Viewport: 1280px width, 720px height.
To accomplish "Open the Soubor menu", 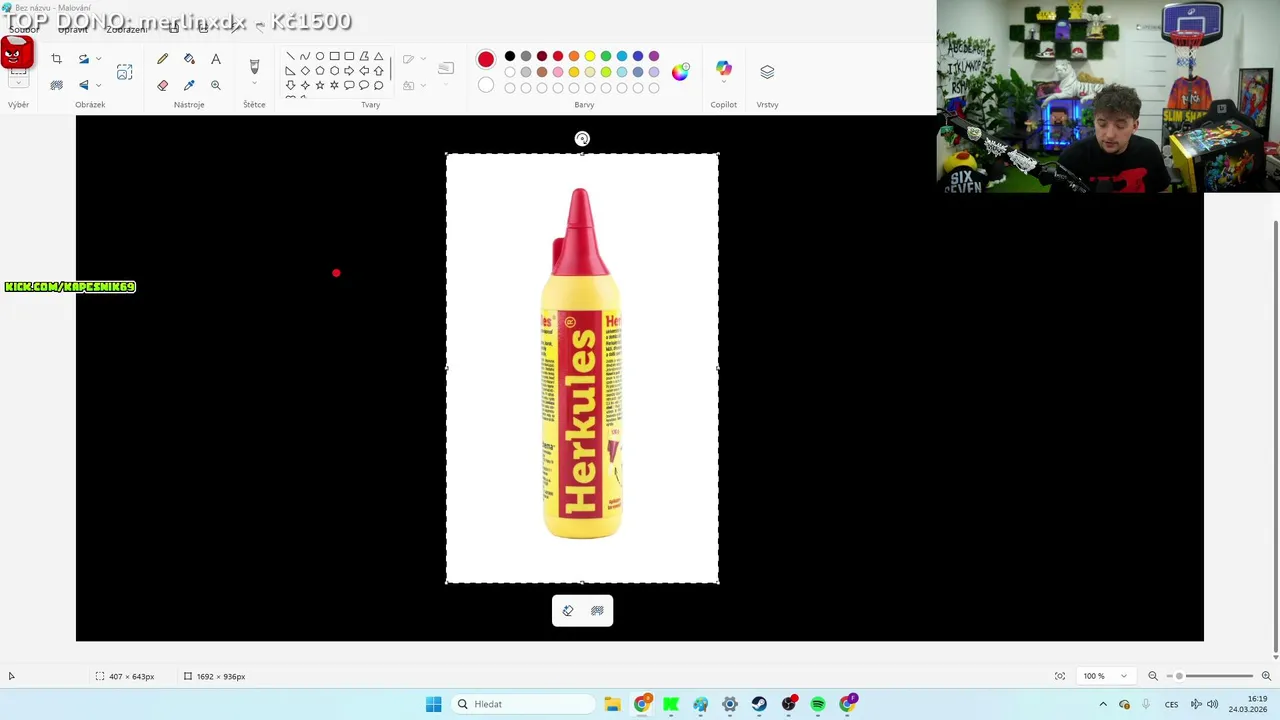I will [24, 29].
